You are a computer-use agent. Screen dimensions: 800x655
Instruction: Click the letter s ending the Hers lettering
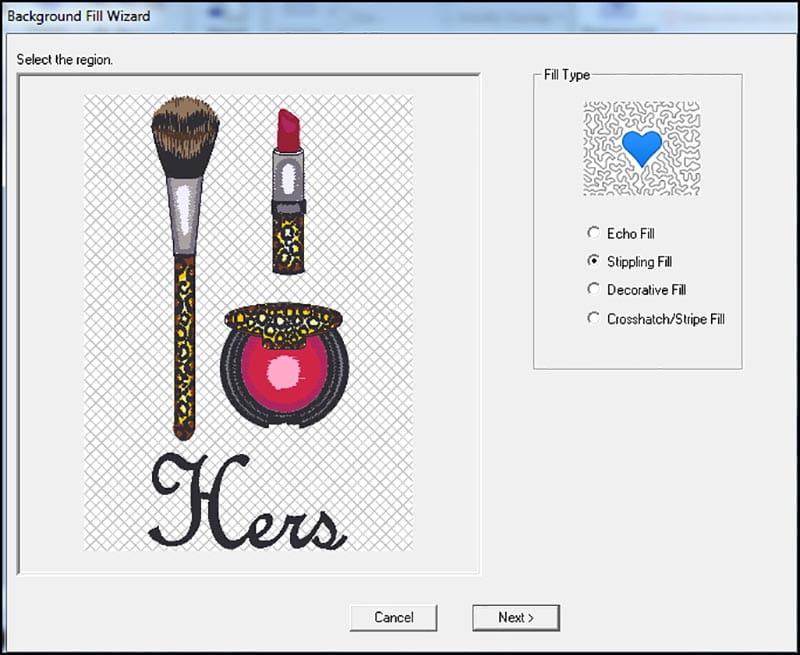tap(323, 527)
